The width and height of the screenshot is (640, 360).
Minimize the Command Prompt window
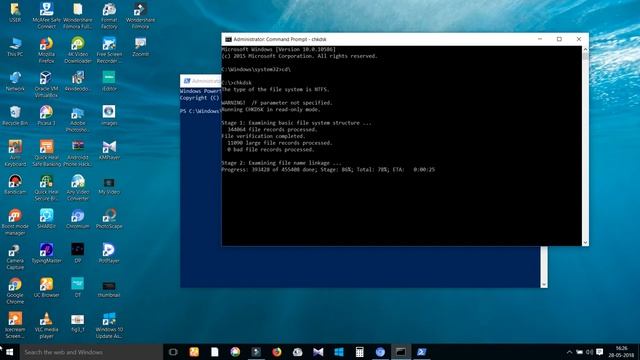[540, 39]
